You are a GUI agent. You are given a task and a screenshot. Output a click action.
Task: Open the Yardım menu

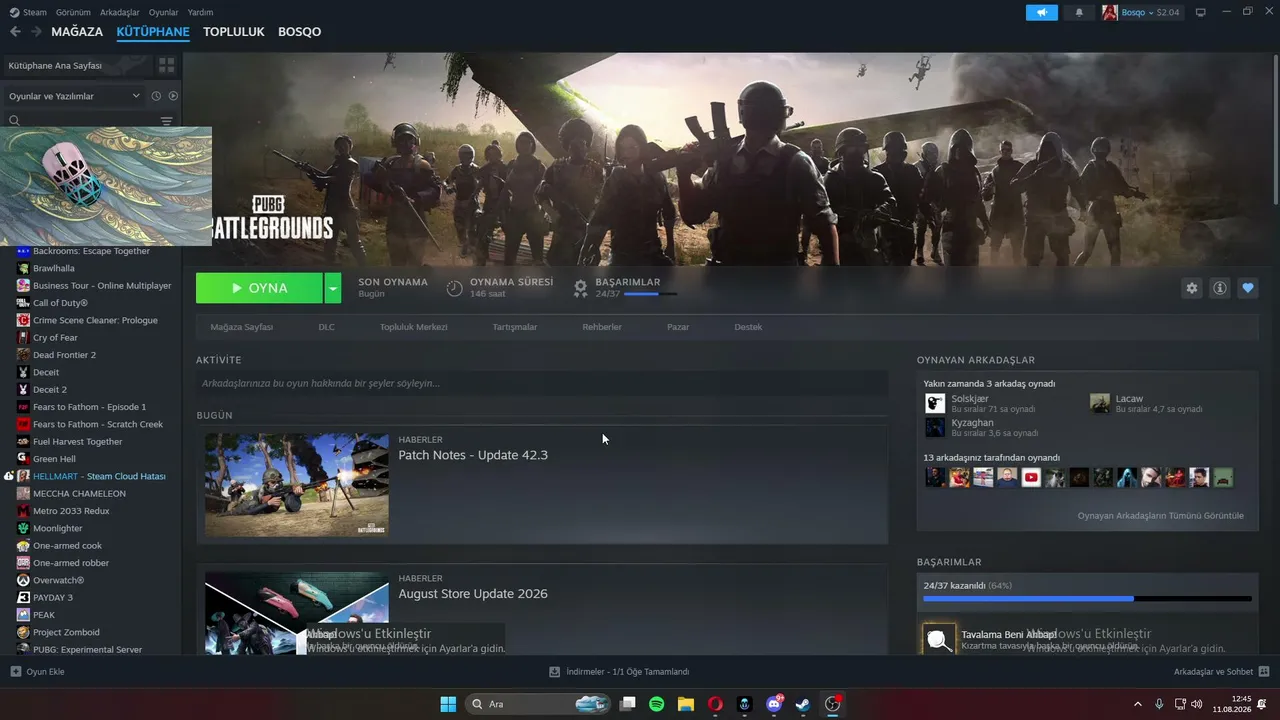pyautogui.click(x=200, y=12)
